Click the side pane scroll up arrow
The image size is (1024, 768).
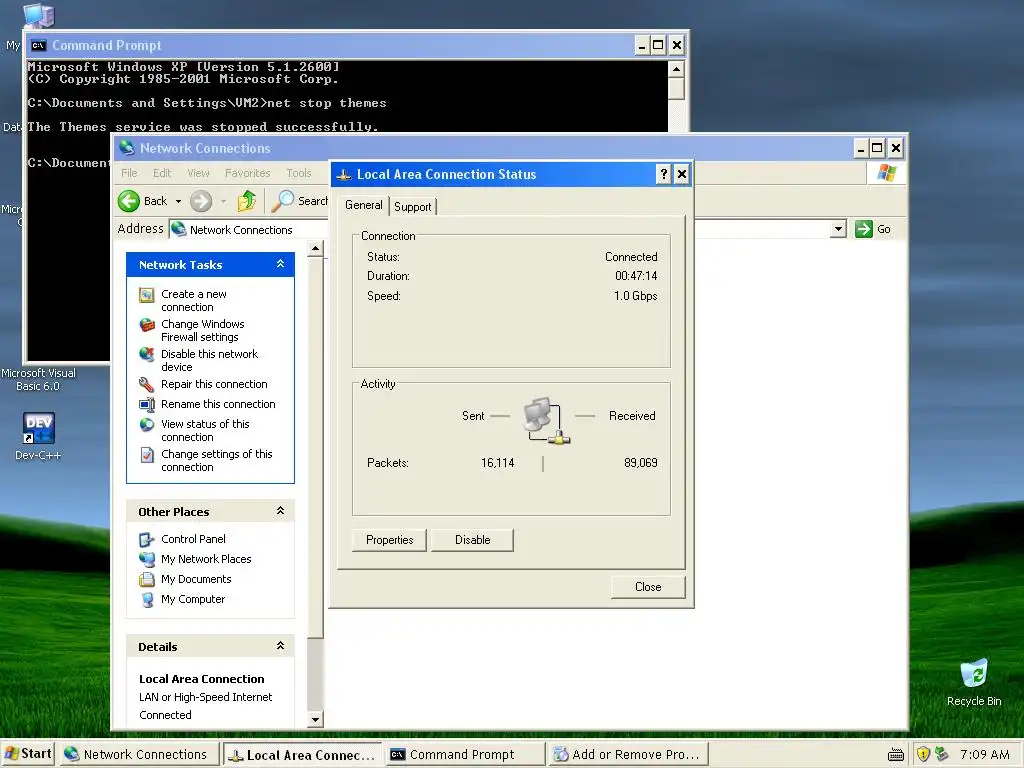315,249
